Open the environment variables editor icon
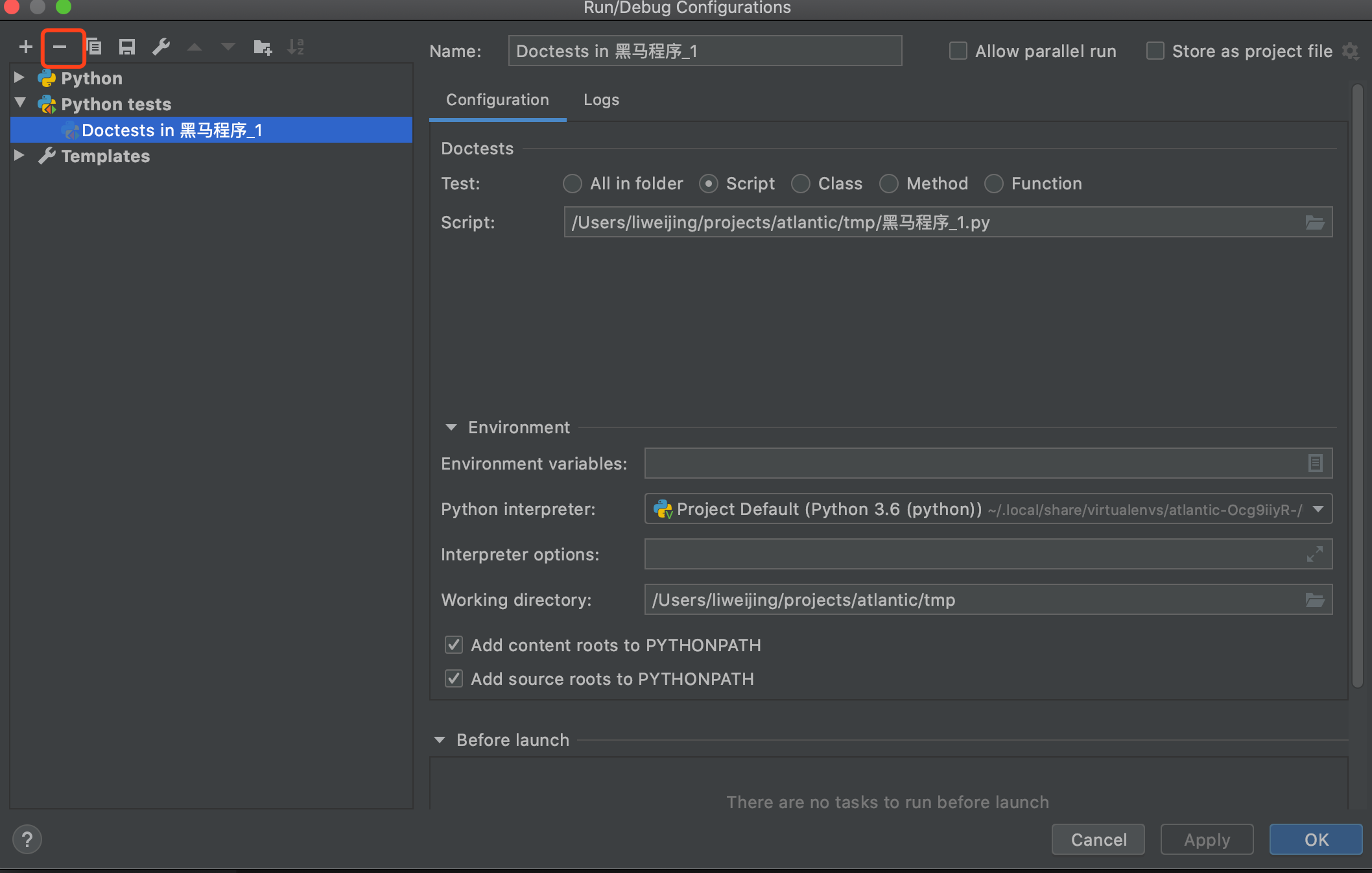 click(x=1314, y=463)
